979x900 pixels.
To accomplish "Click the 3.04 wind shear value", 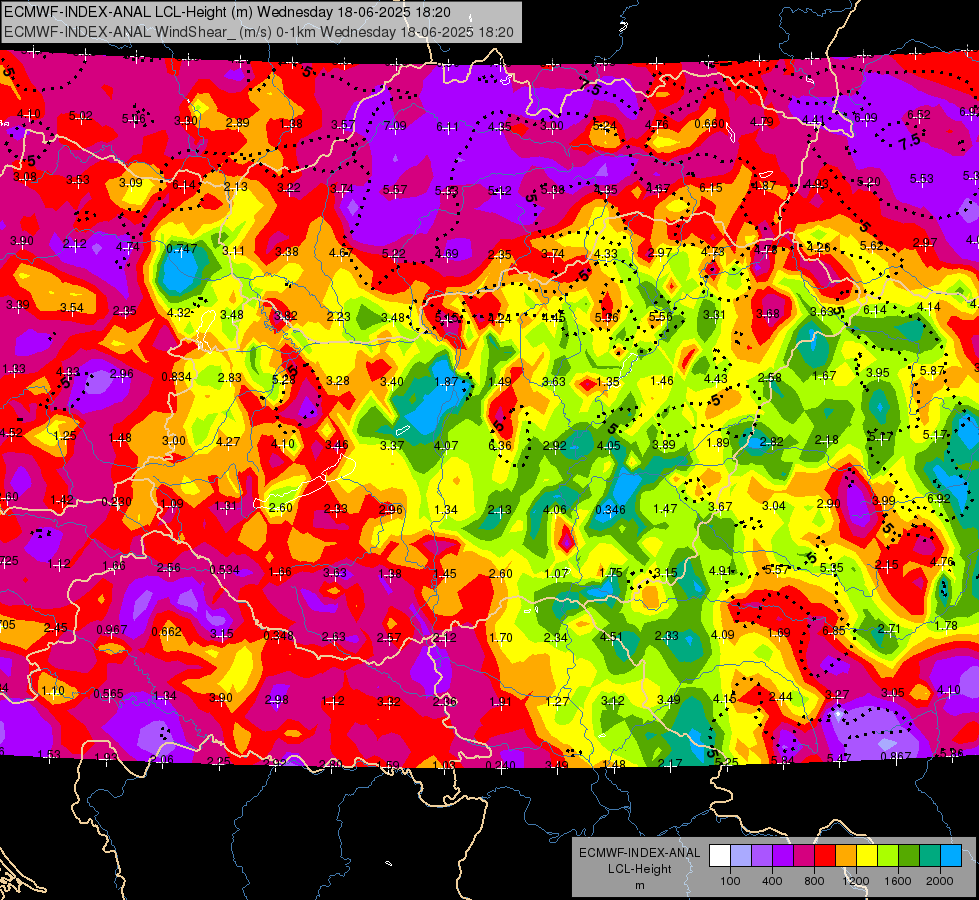I will (x=774, y=505).
